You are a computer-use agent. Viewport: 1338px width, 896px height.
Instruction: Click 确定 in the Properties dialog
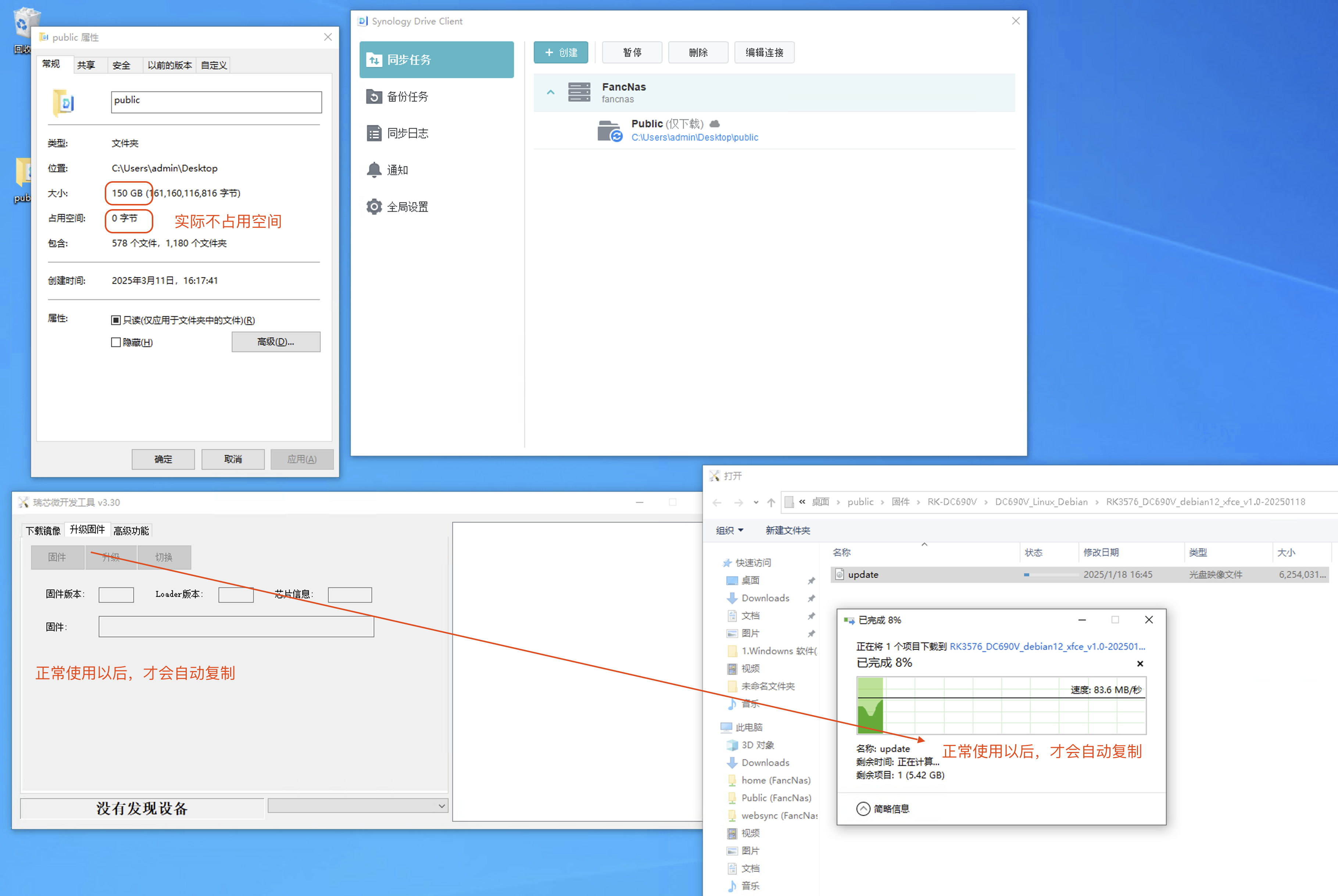(x=163, y=459)
